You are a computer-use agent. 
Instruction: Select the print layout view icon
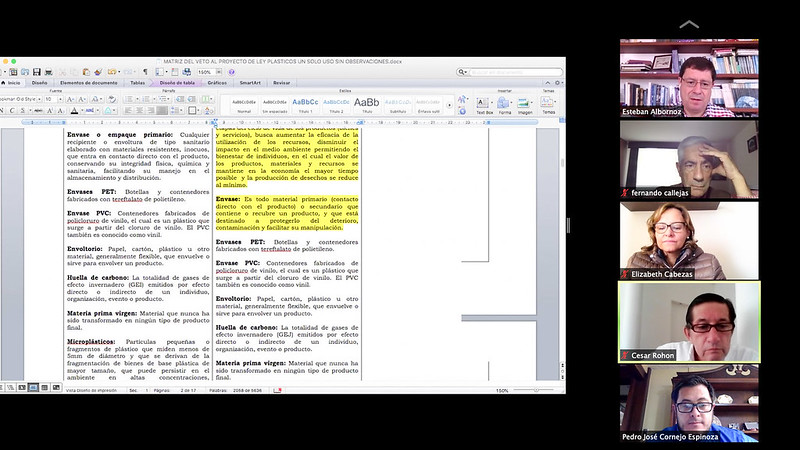point(33,388)
